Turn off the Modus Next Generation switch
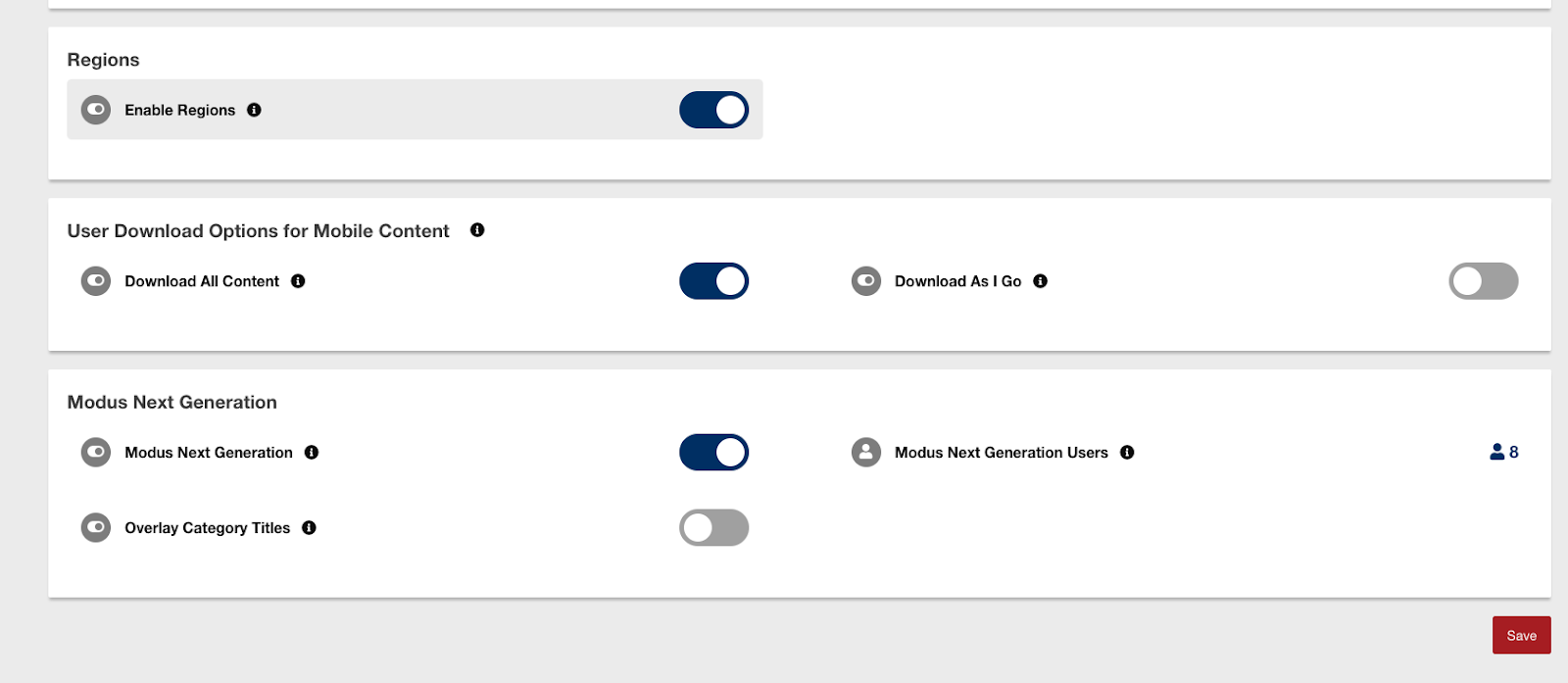Viewport: 1568px width, 683px height. pyautogui.click(x=713, y=453)
